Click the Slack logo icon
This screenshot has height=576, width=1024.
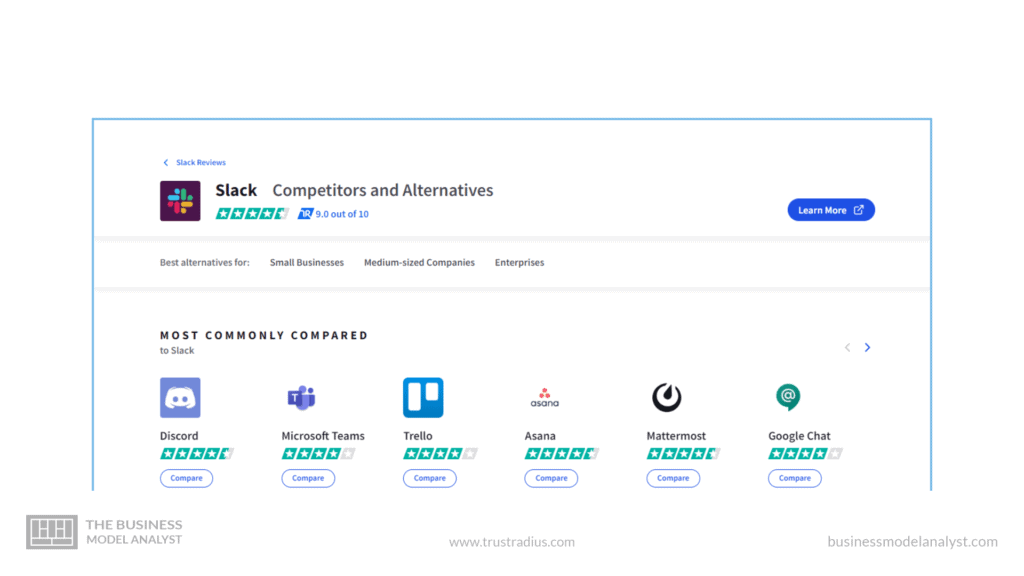pyautogui.click(x=180, y=201)
